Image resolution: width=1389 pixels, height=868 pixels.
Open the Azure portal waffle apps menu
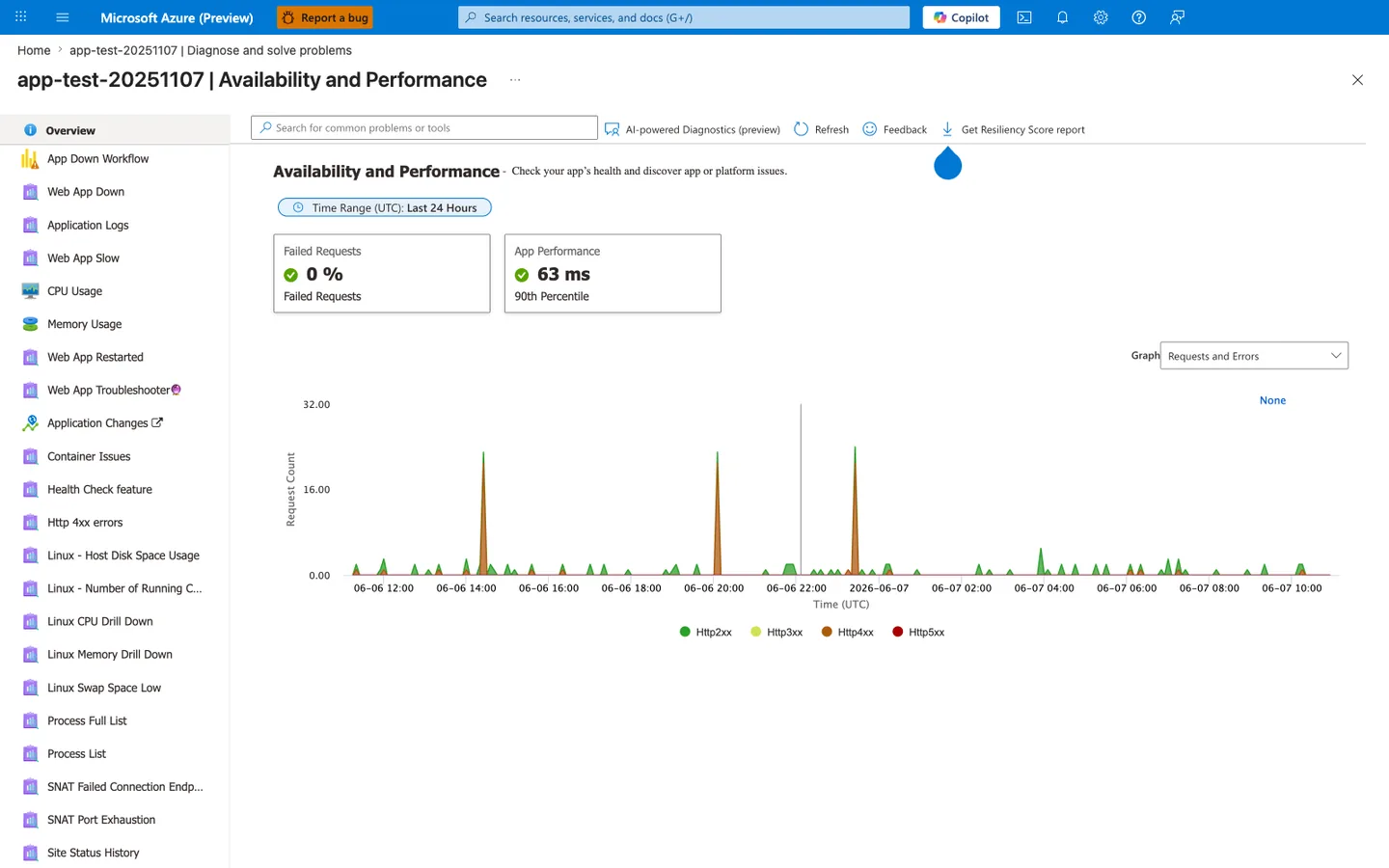pyautogui.click(x=20, y=17)
